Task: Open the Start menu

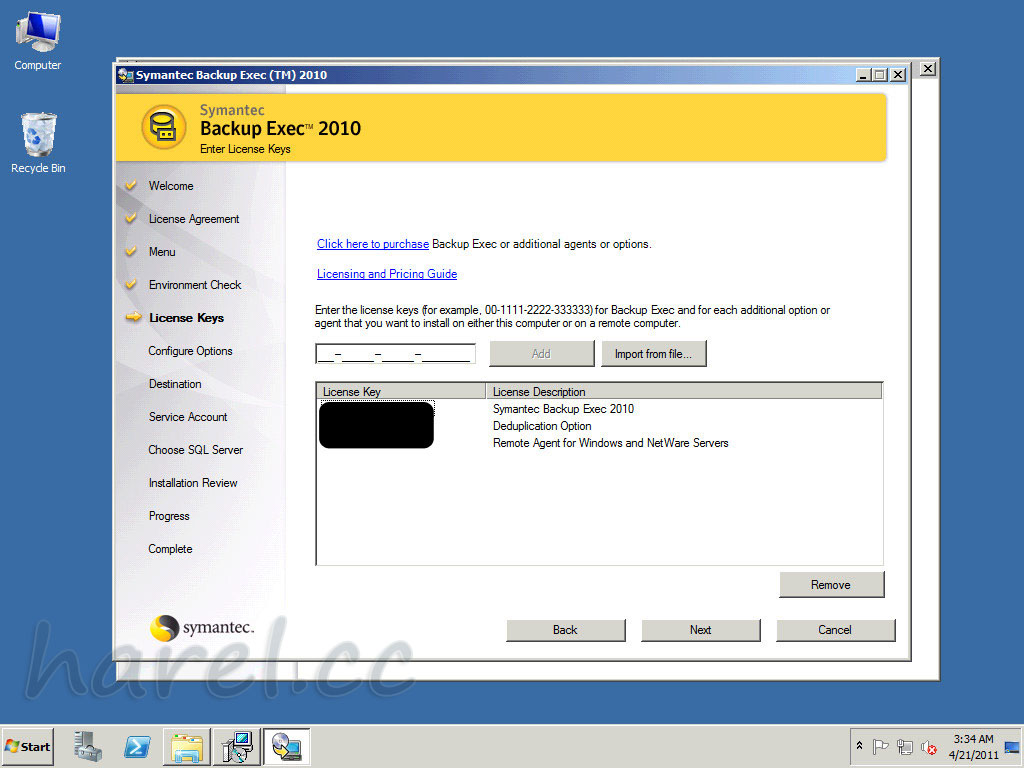Action: (27, 746)
